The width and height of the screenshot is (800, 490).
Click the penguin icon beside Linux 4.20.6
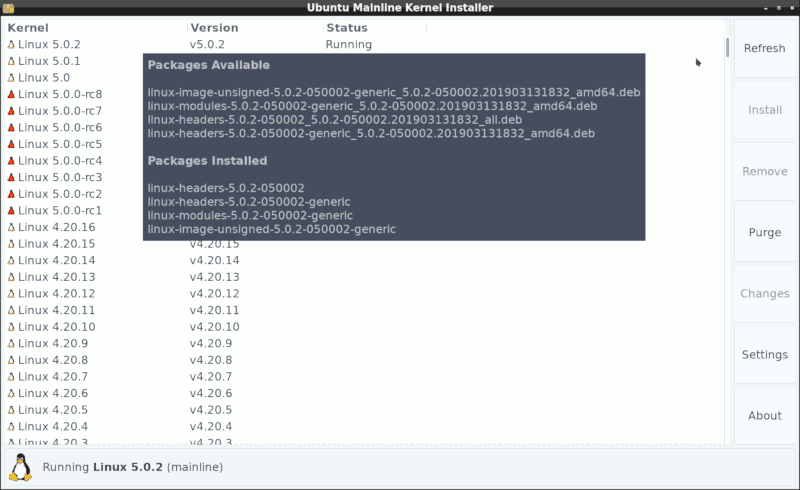(x=11, y=394)
